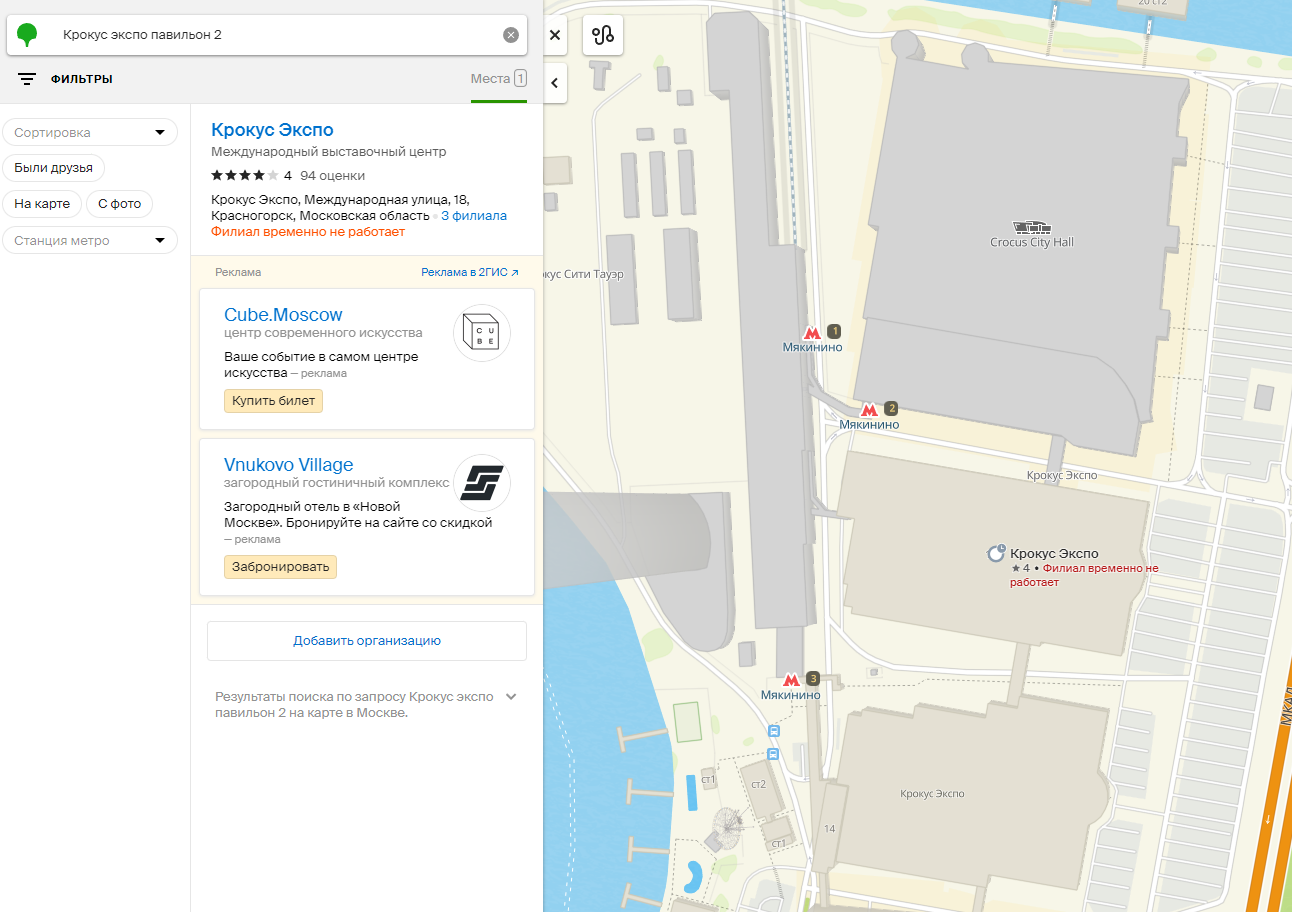This screenshot has width=1292, height=912.
Task: Click the Крокус Экспо map pin marker
Action: pos(996,552)
